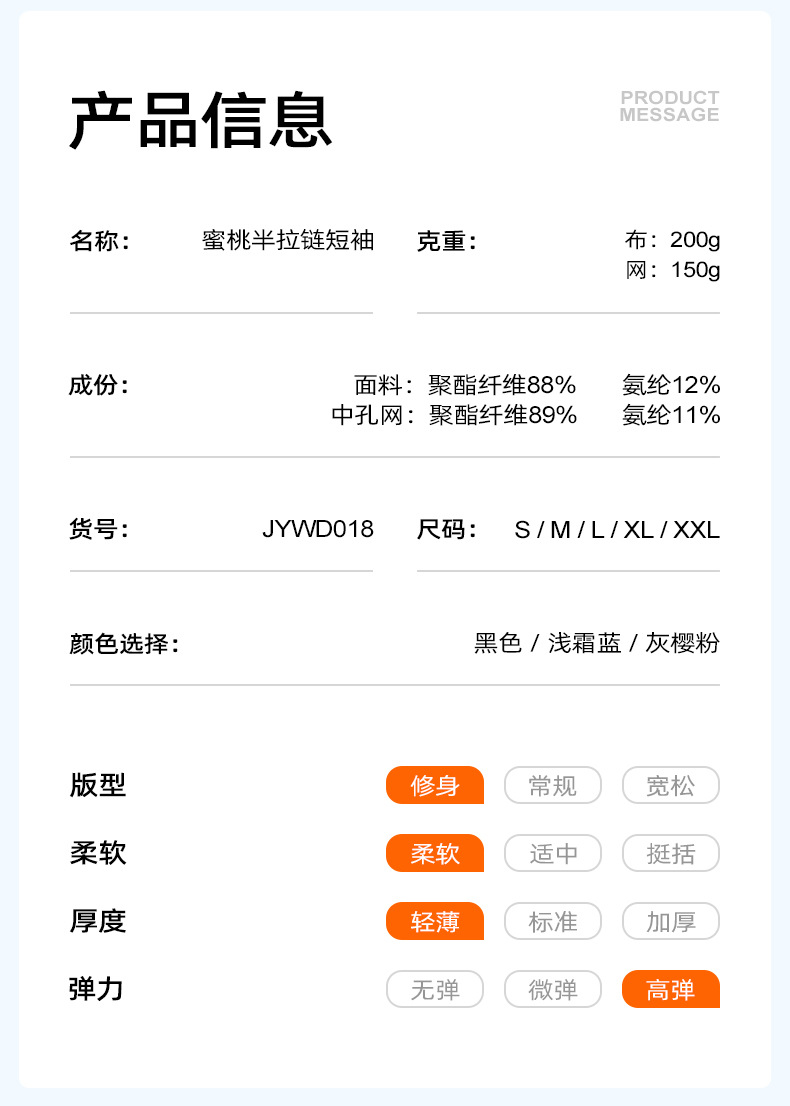
Task: Select the 轻薄 thickness option
Action: click(x=435, y=921)
